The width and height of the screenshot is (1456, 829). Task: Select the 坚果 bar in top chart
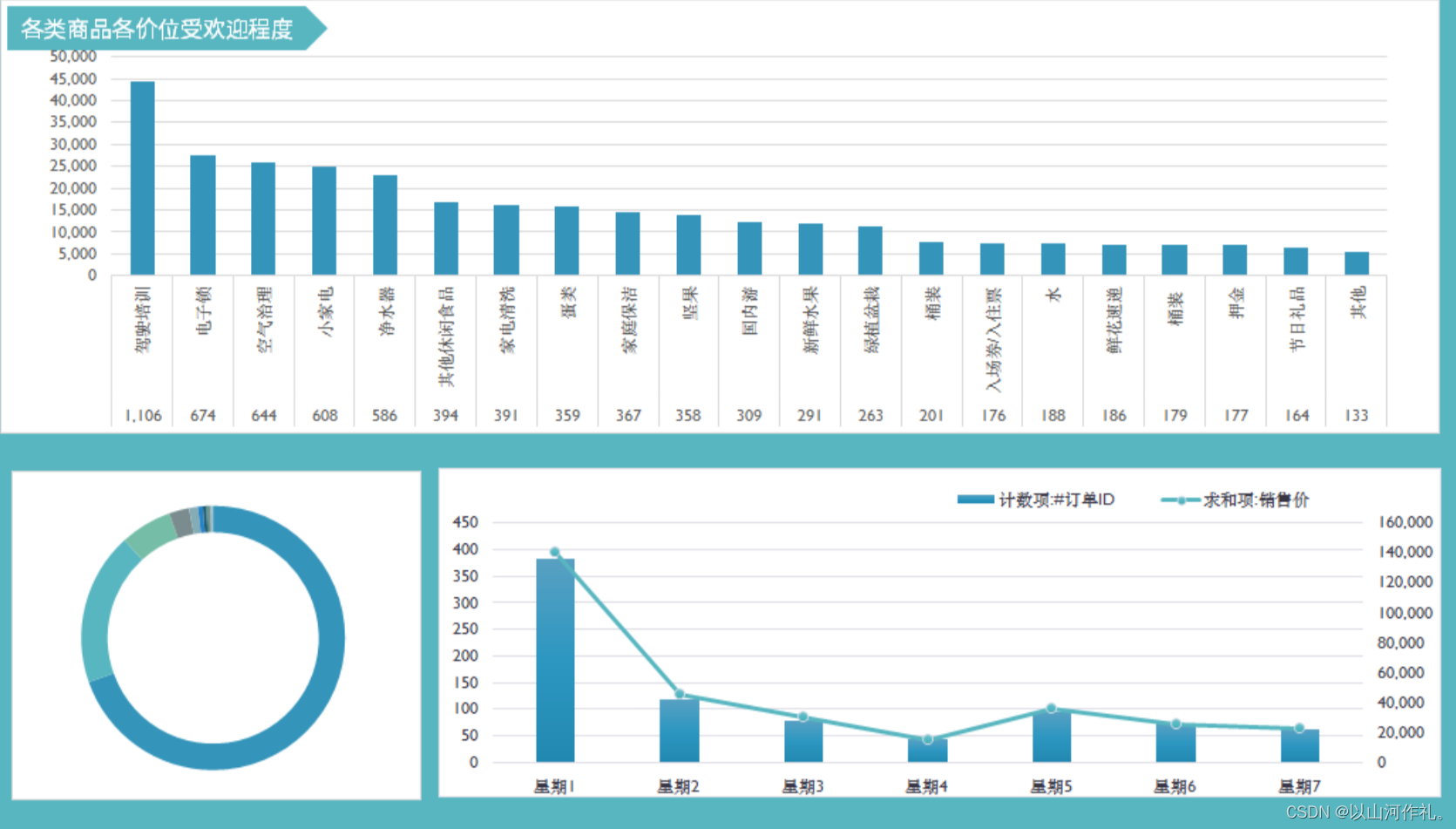point(688,245)
